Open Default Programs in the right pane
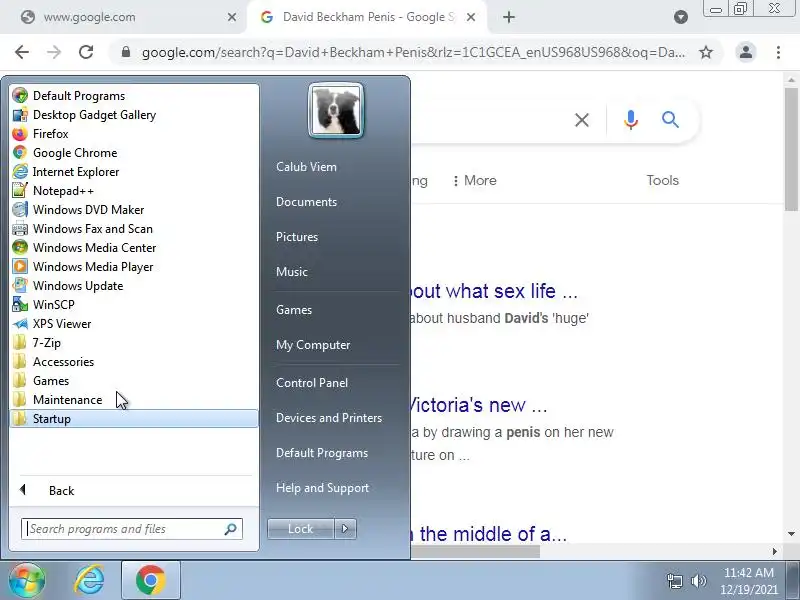This screenshot has width=800, height=600. 322,453
